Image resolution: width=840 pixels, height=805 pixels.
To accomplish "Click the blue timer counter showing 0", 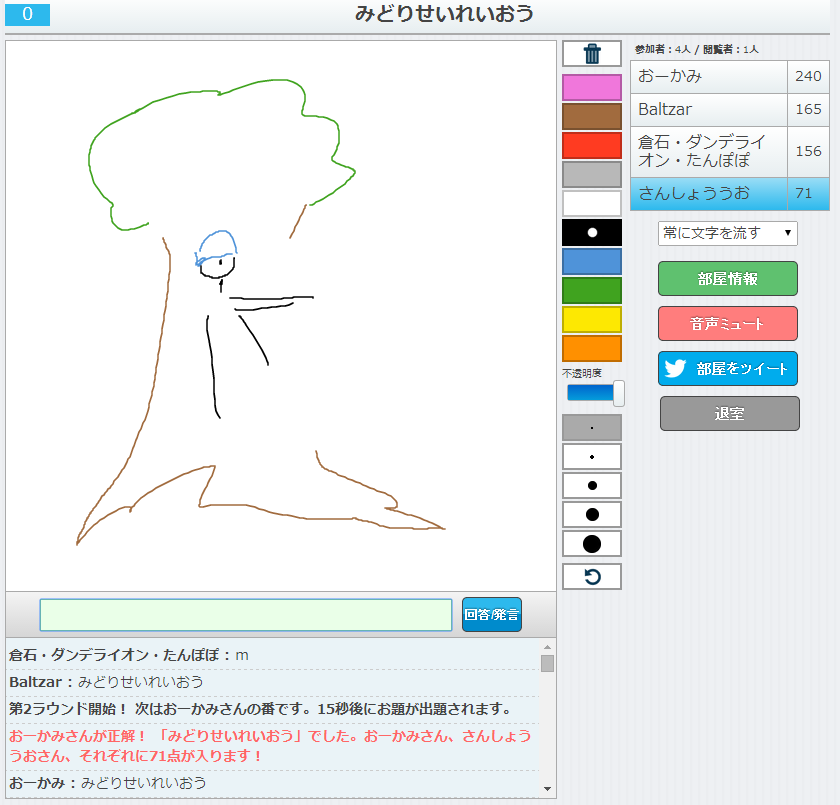I will pos(27,14).
